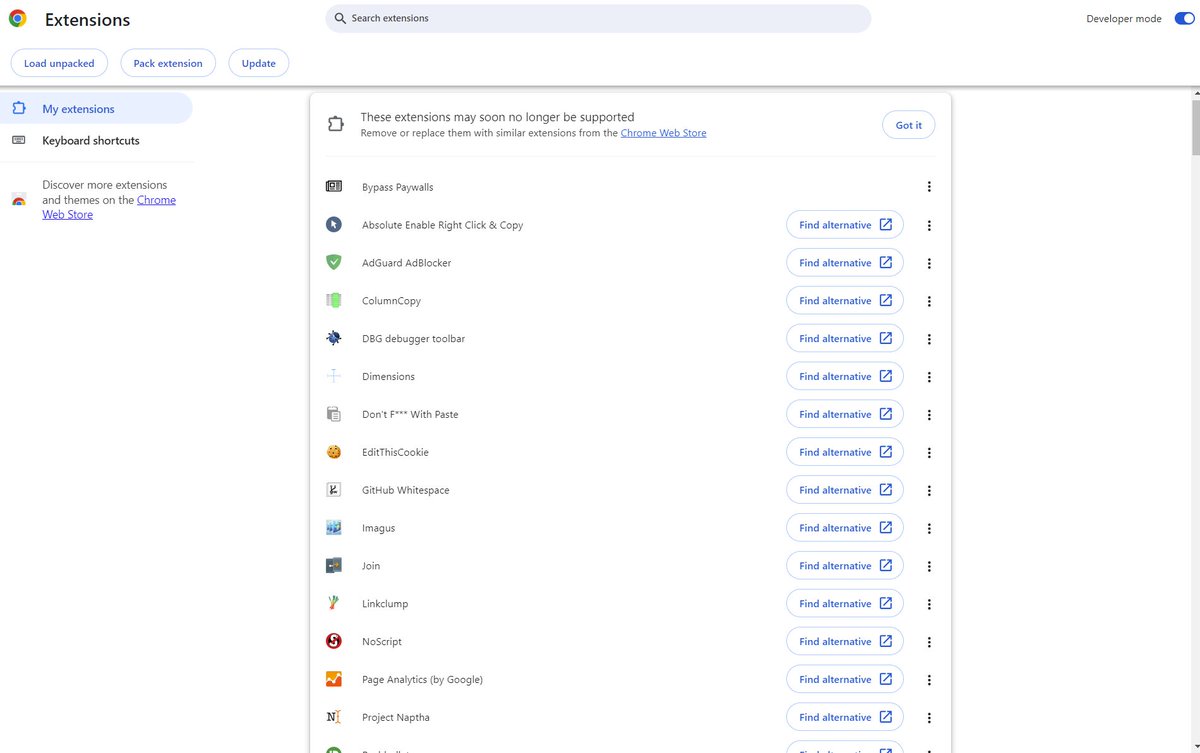Open more options for Bypass Paywalls
The height and width of the screenshot is (753, 1200).
[x=929, y=187]
